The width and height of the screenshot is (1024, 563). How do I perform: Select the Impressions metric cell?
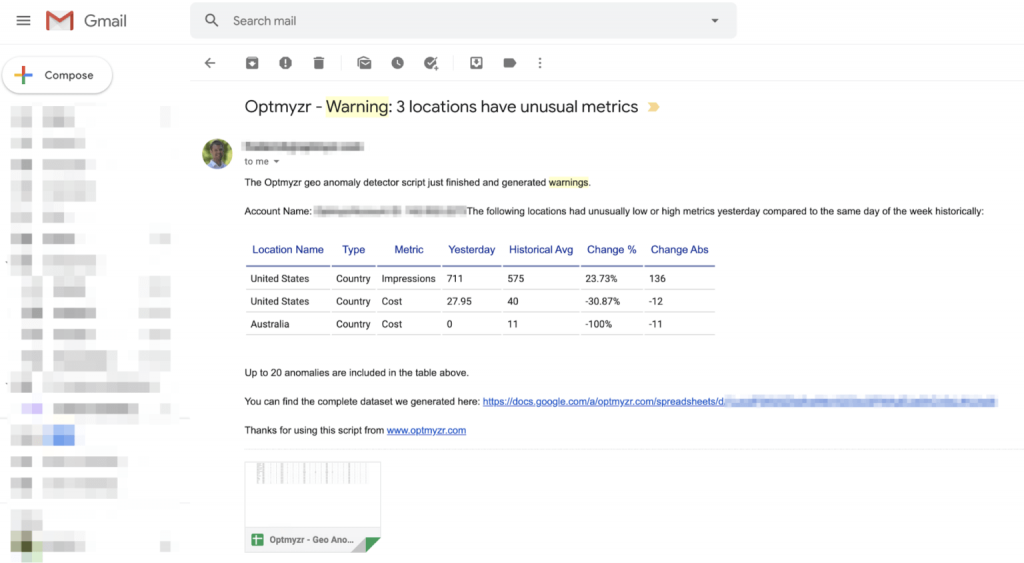[x=408, y=278]
